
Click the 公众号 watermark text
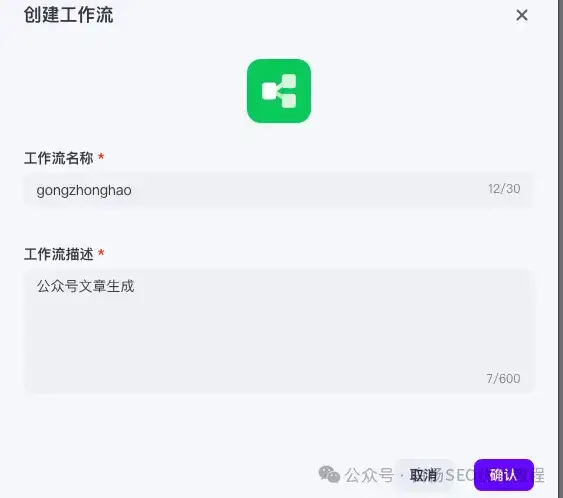coord(369,475)
